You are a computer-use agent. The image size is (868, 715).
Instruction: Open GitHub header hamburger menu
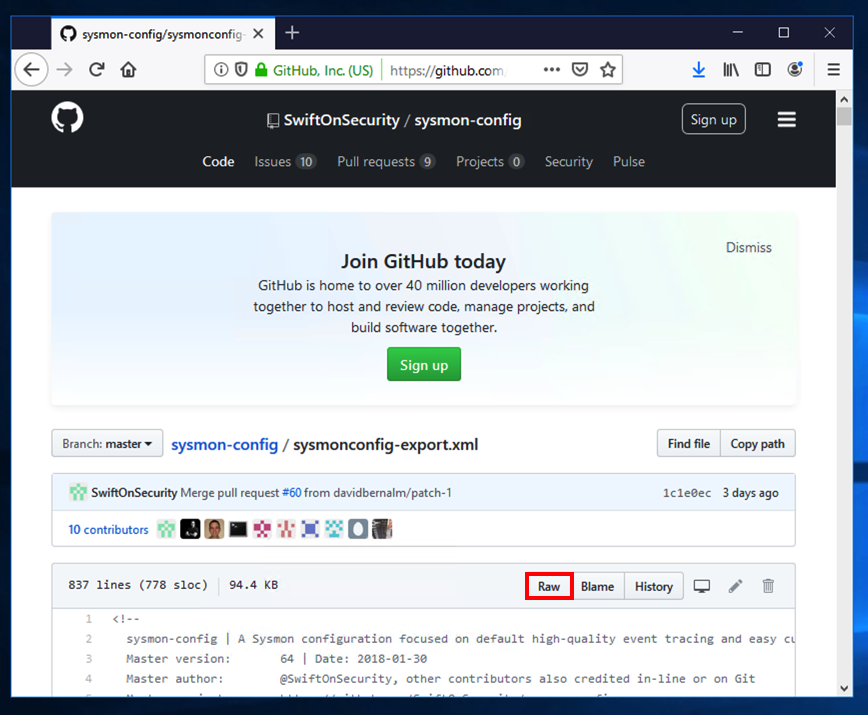click(x=787, y=120)
